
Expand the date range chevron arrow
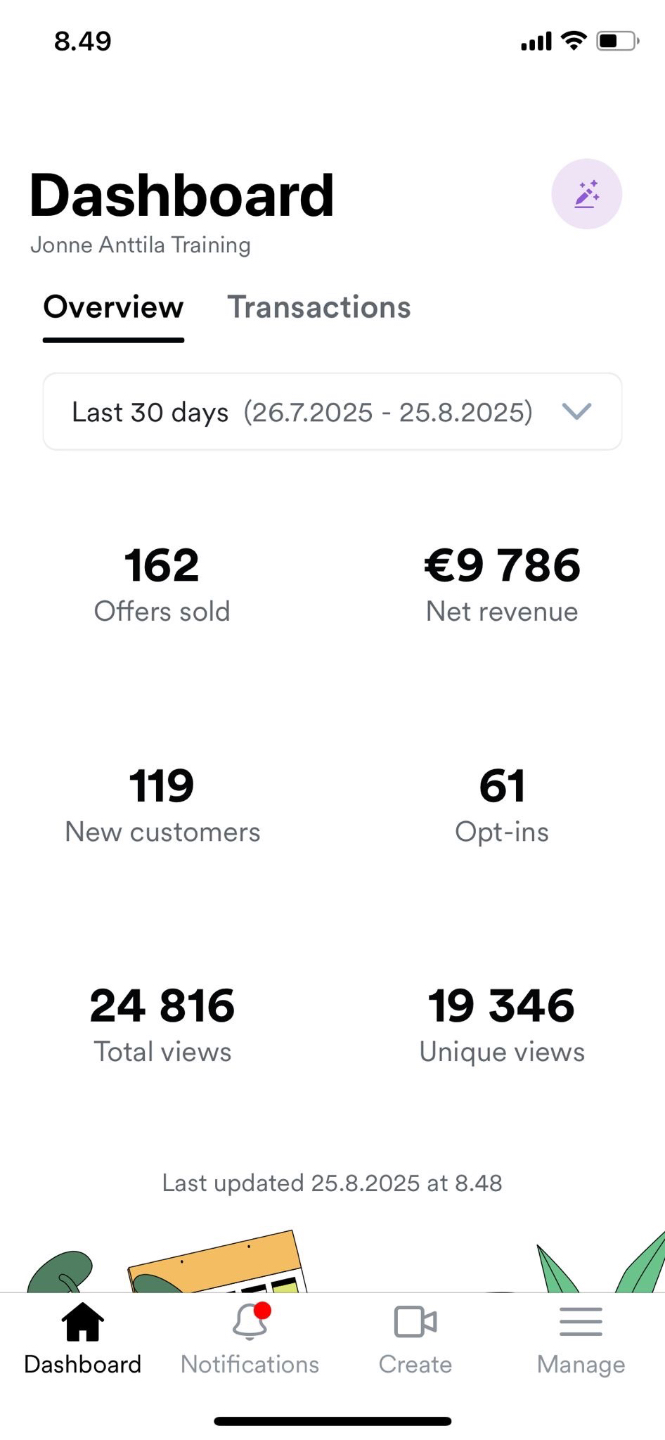pos(577,411)
